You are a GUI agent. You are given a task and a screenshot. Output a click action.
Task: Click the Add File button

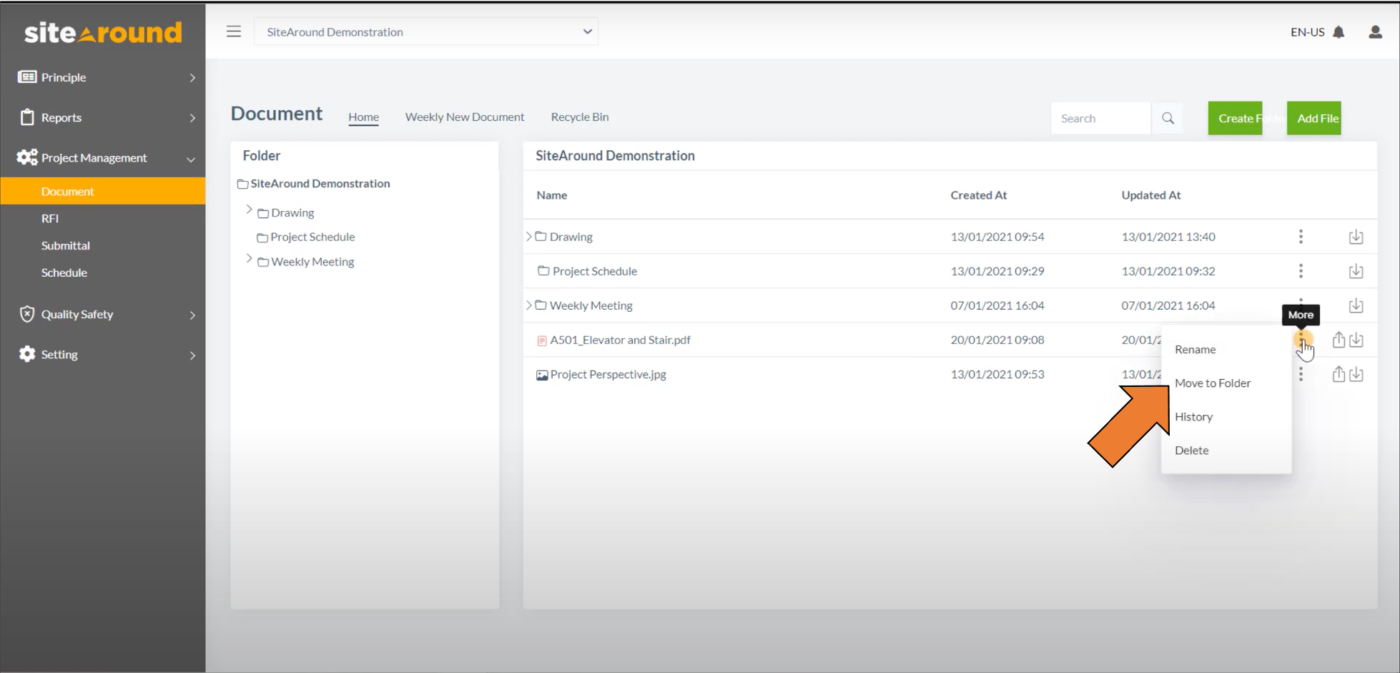point(1314,117)
